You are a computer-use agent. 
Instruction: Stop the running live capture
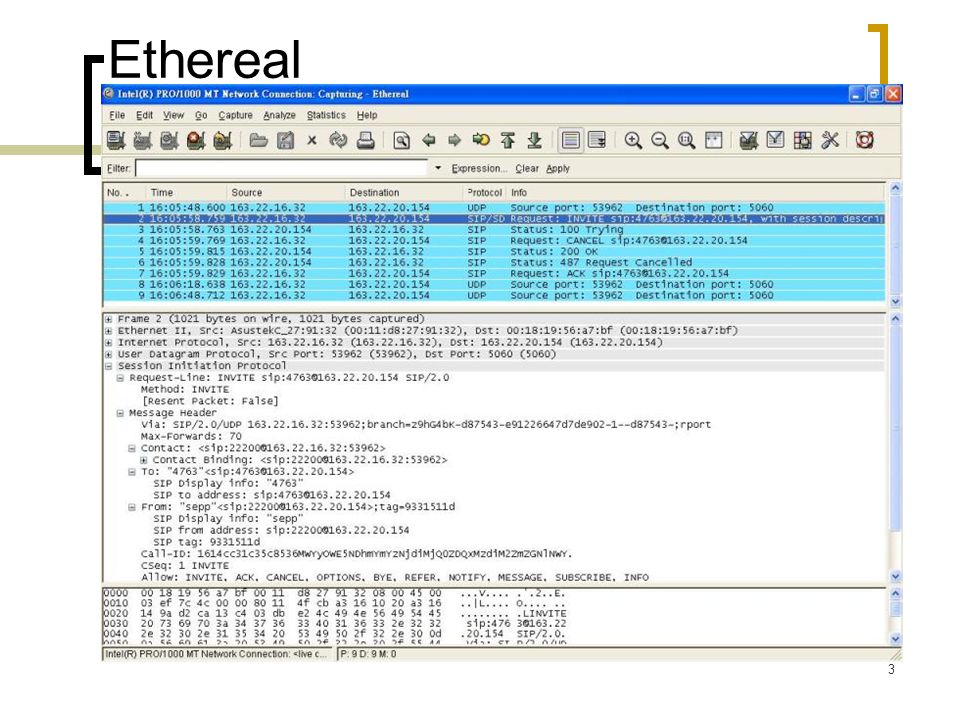click(x=196, y=140)
